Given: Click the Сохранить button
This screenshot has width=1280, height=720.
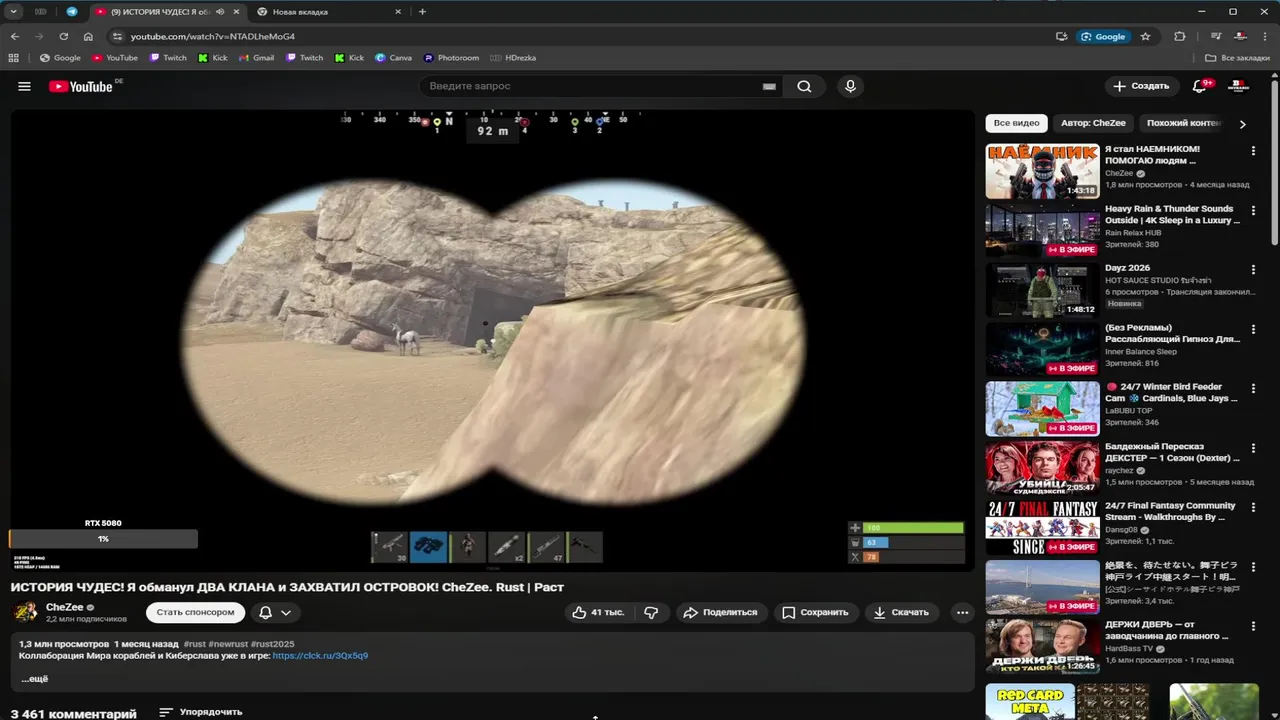Looking at the screenshot, I should (815, 612).
